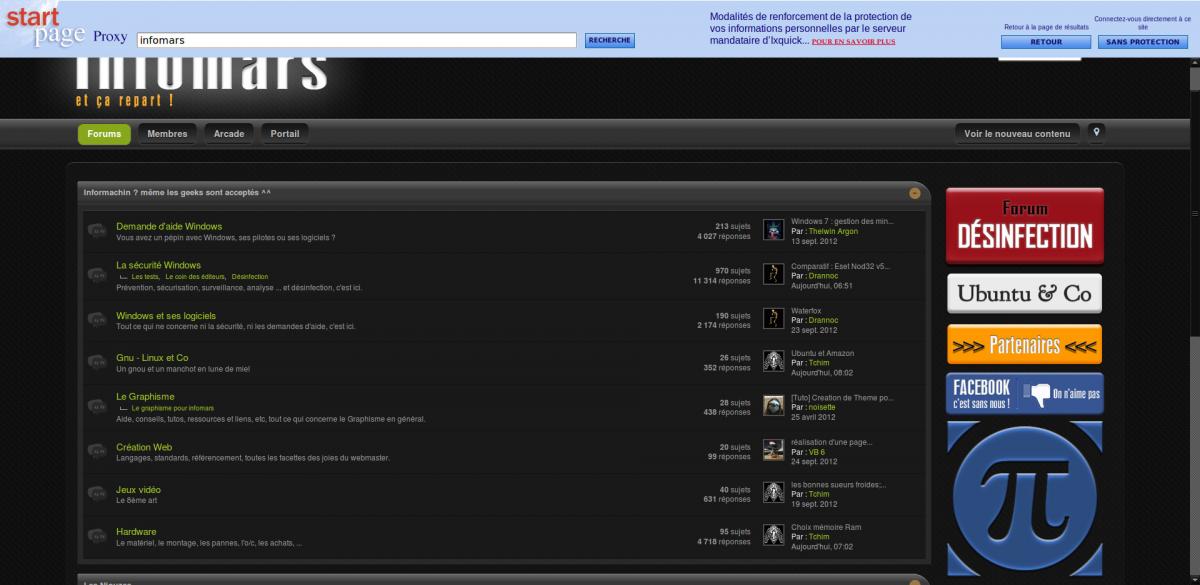Follow the POUR EN SAVOIR PLUS link
Viewport: 1200px width, 585px height.
point(853,42)
